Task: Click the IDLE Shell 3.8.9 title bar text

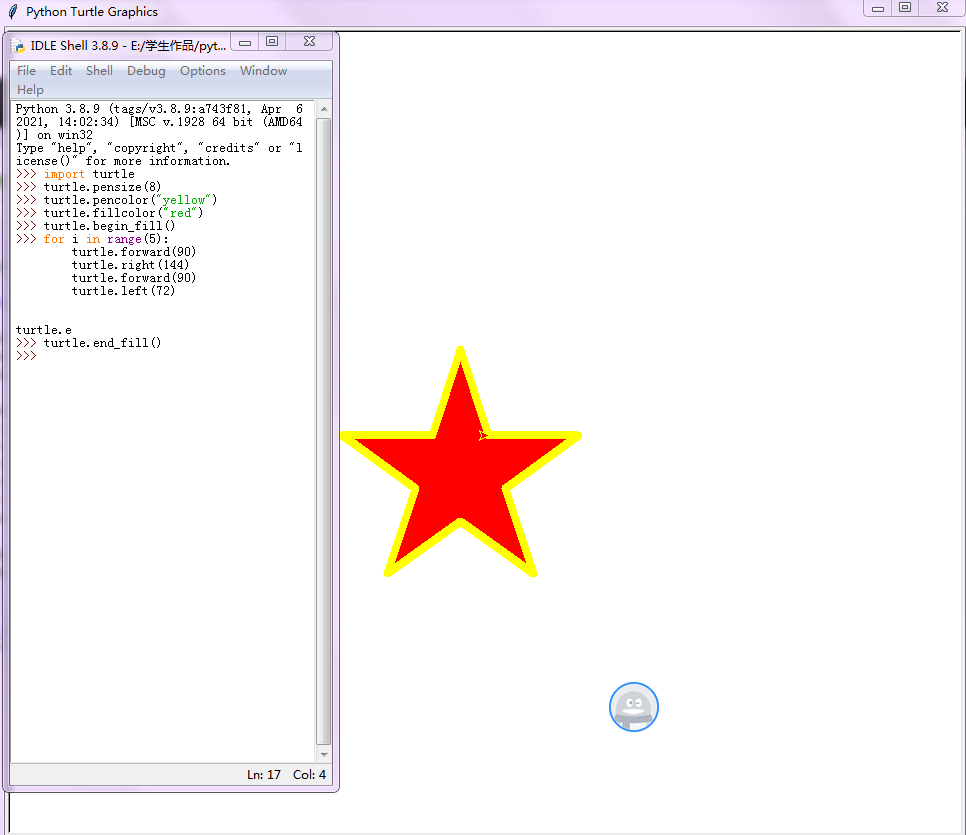Action: tap(128, 46)
